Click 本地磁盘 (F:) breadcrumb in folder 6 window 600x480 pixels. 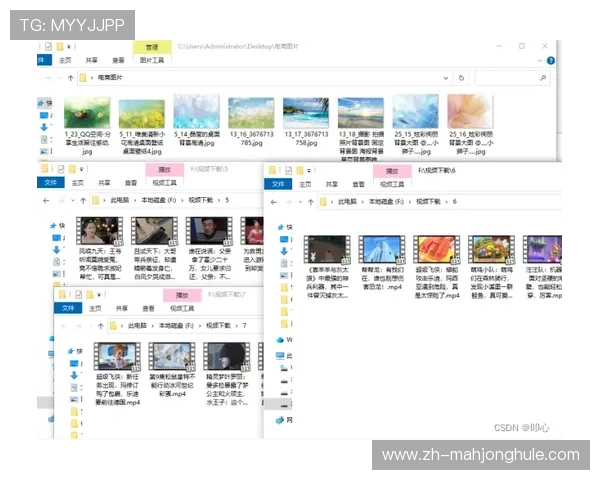click(386, 202)
